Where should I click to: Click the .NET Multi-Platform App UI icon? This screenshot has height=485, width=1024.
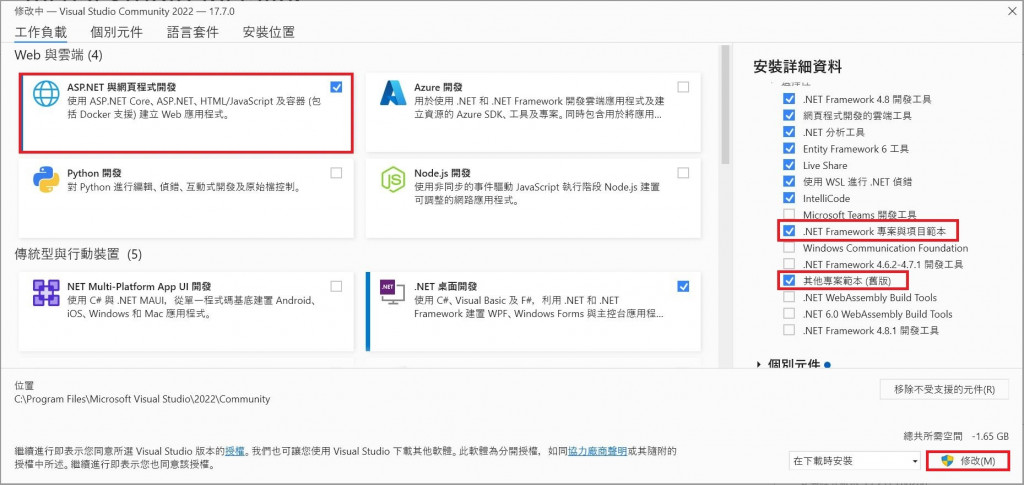pyautogui.click(x=46, y=293)
